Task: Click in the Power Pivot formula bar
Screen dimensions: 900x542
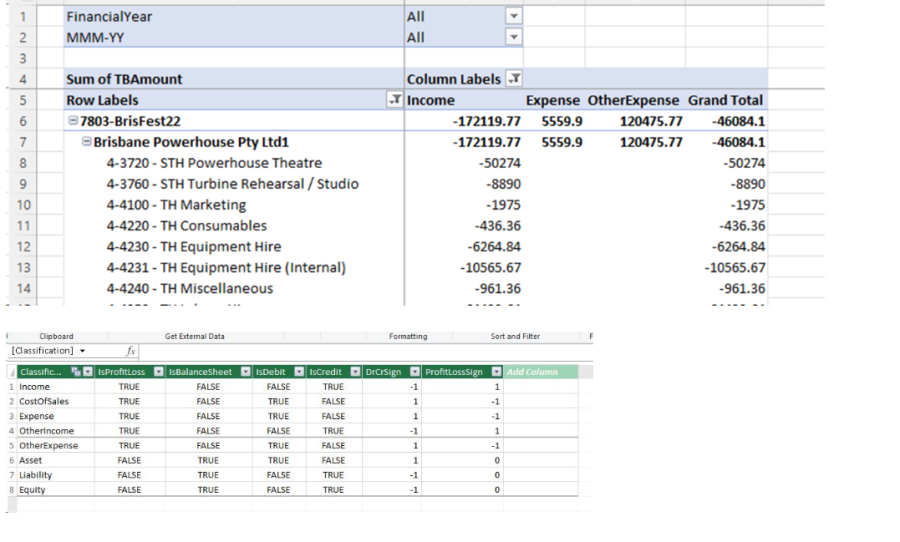Action: tap(365, 351)
